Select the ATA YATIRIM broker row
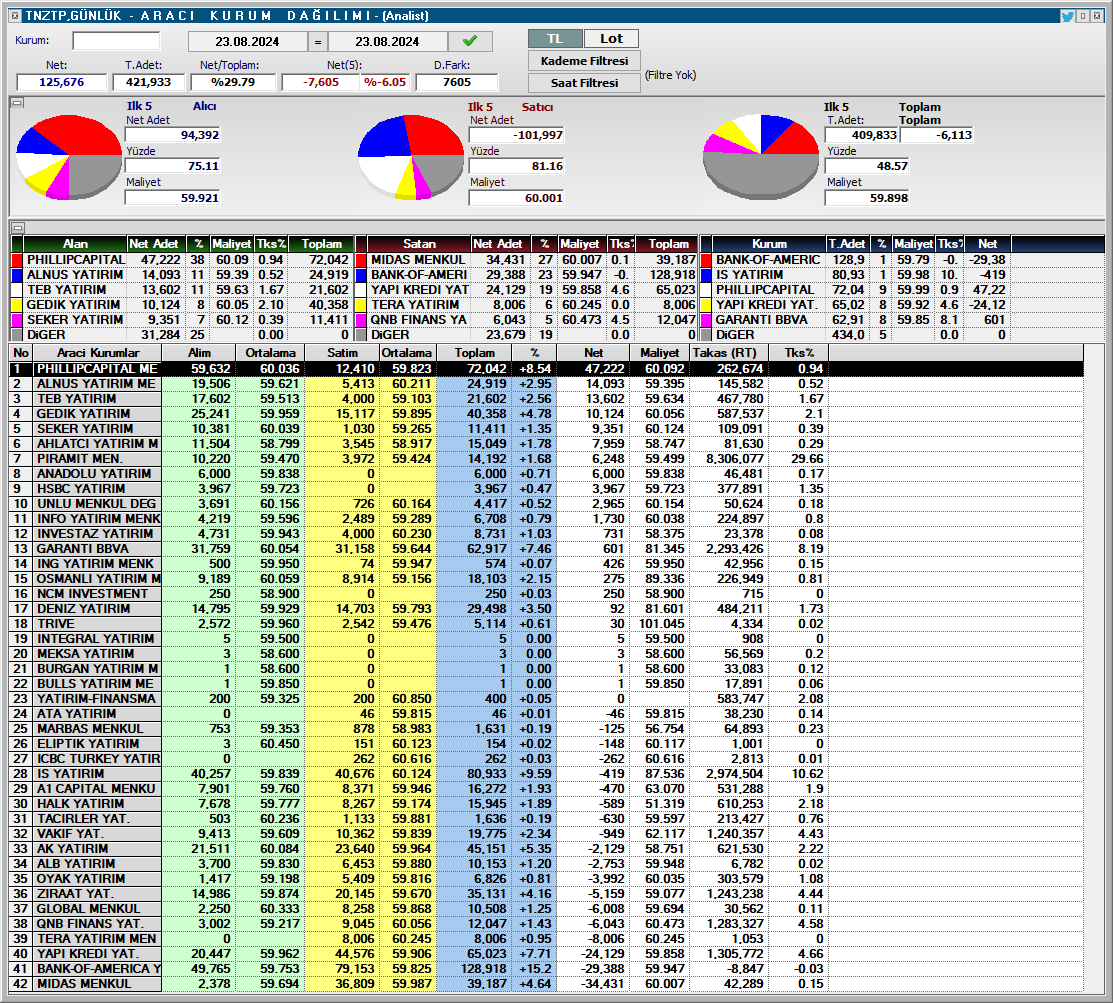 (547, 713)
